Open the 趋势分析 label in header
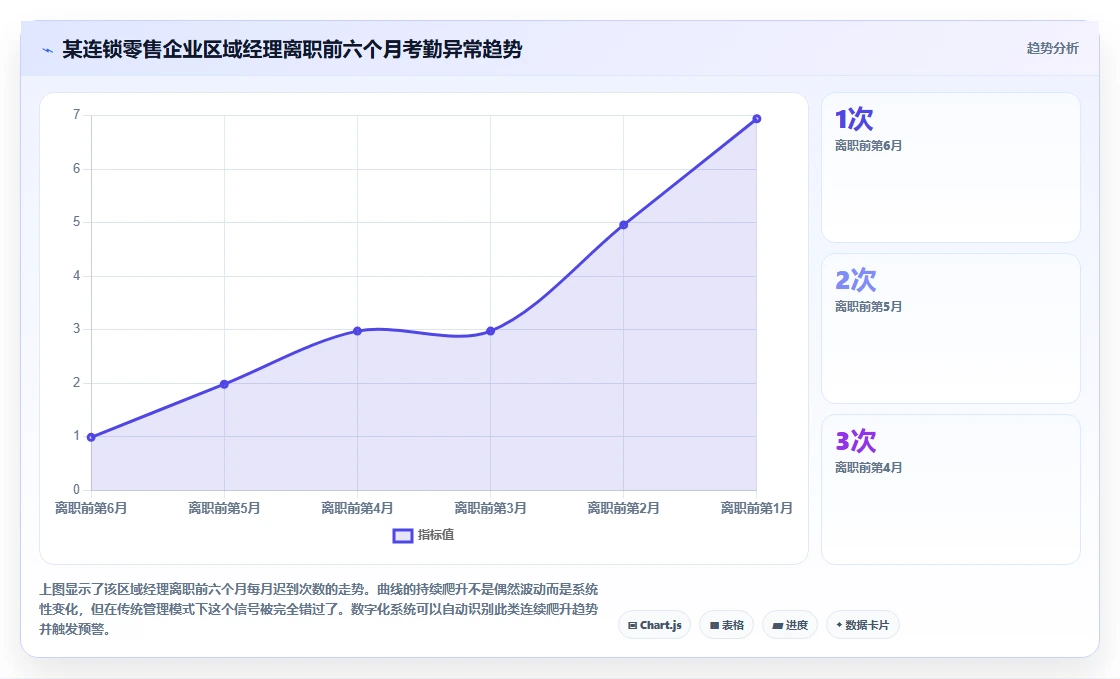 click(1052, 49)
